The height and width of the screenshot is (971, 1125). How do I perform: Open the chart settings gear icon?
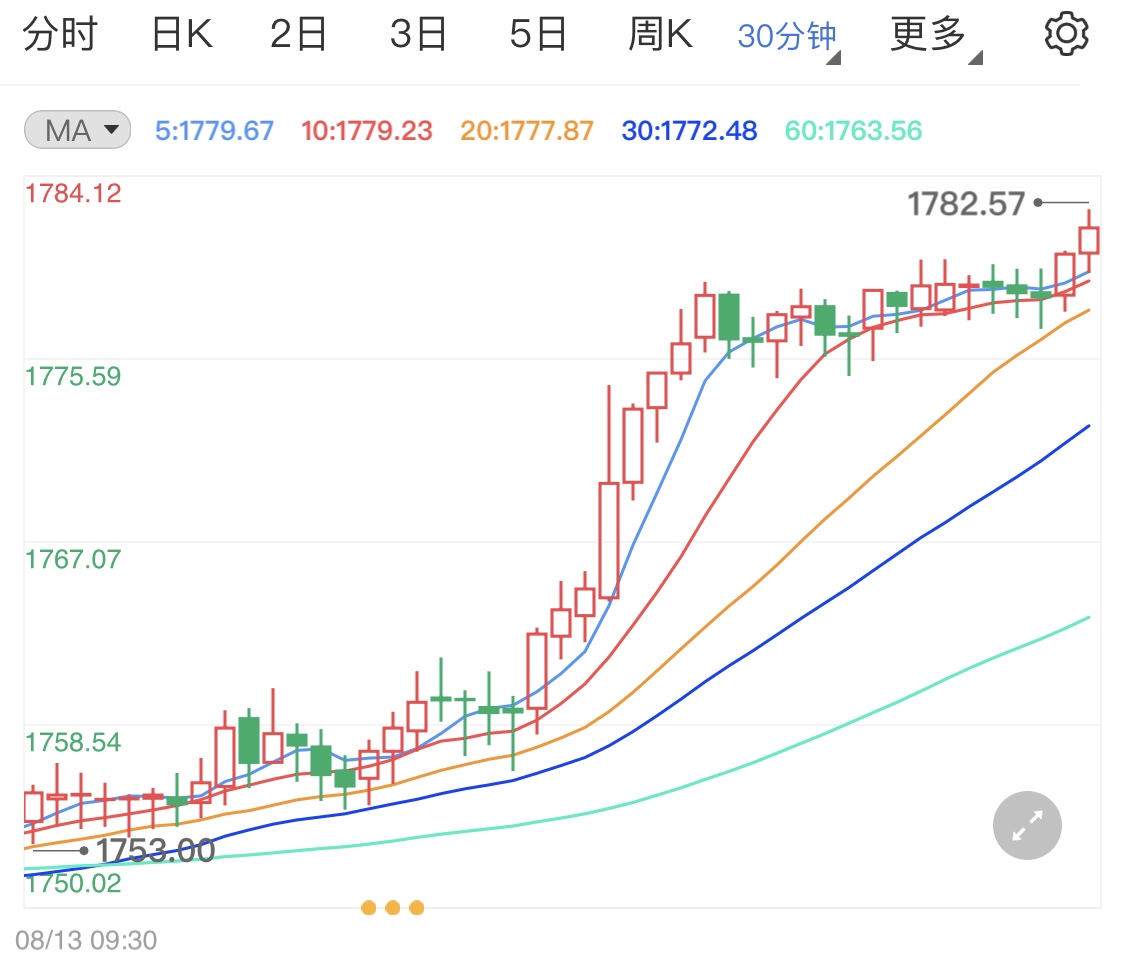tap(1065, 31)
